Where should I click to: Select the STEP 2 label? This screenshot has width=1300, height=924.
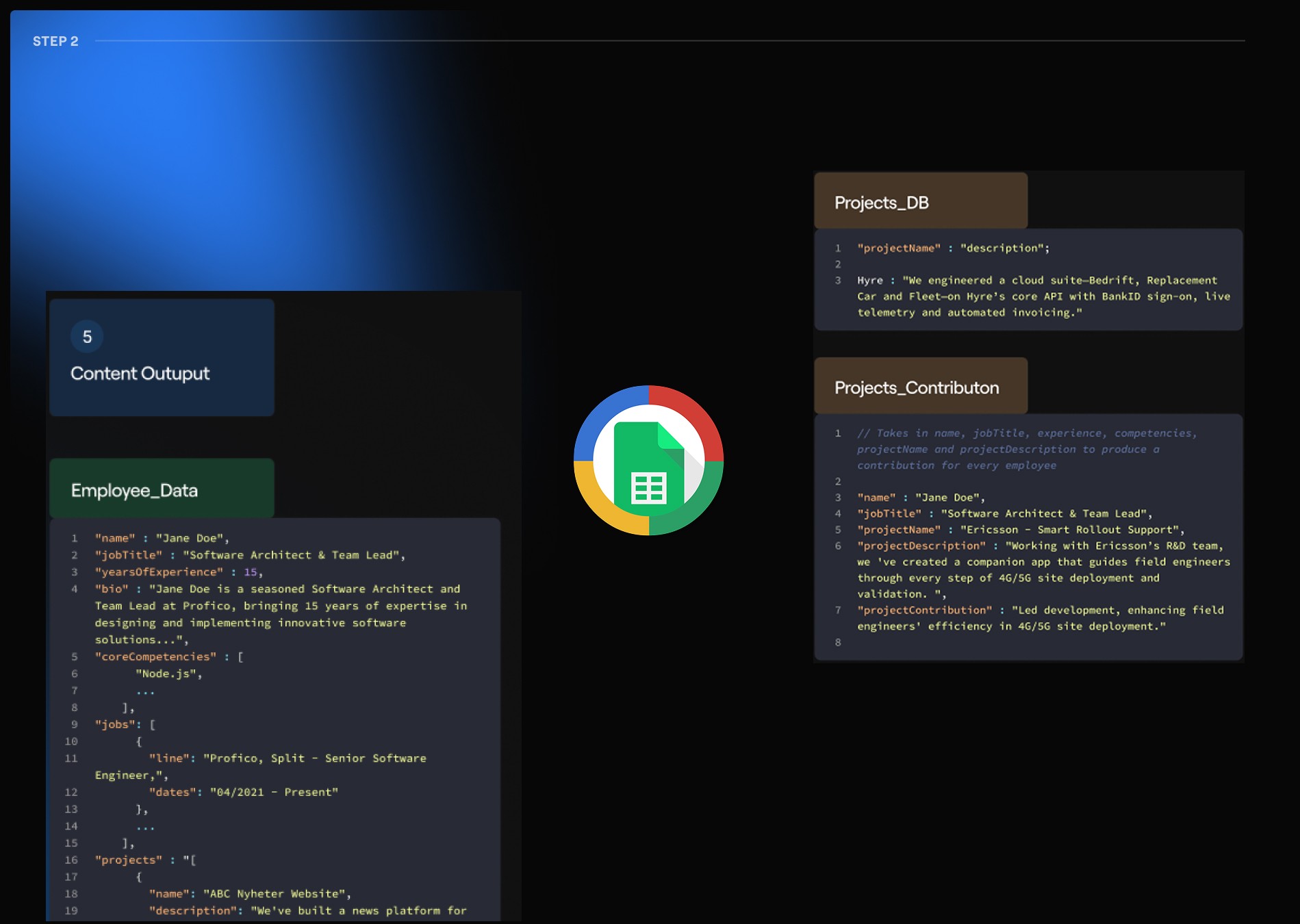(55, 41)
